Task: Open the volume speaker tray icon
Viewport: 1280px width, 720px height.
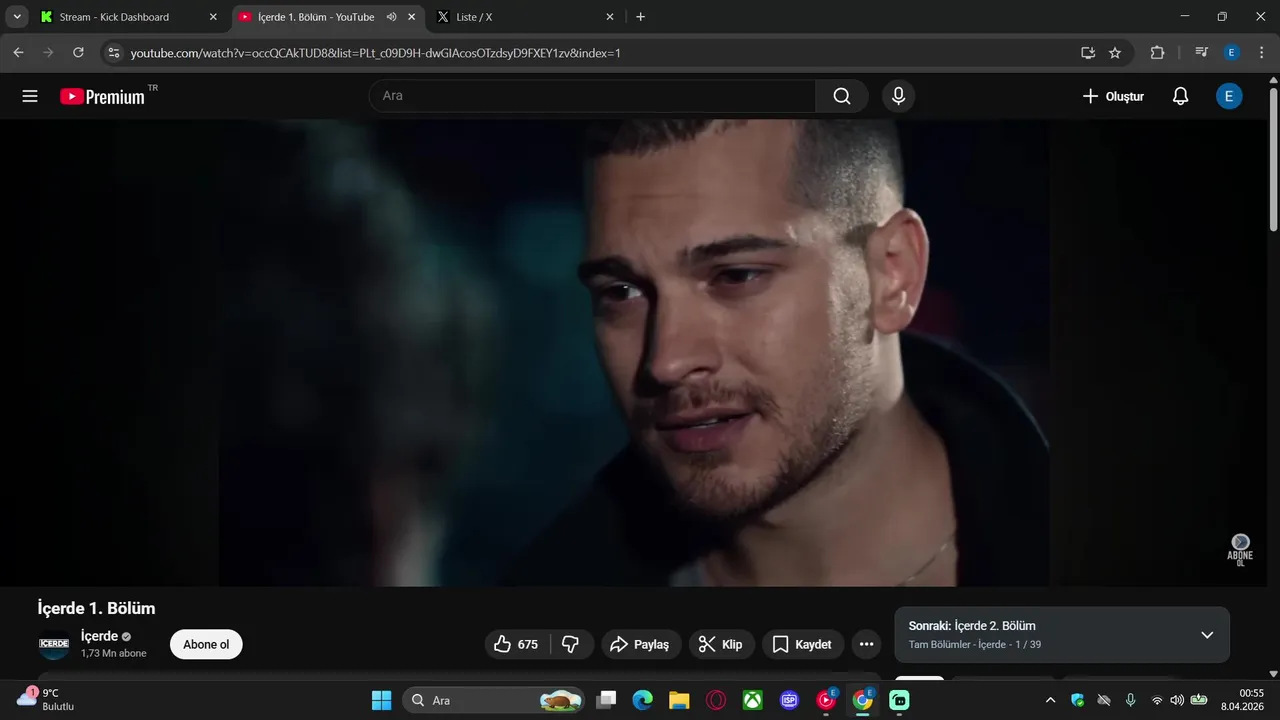Action: pyautogui.click(x=1177, y=700)
